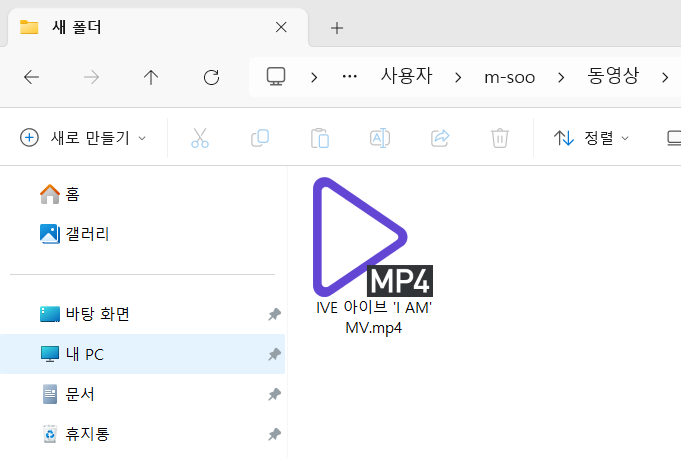
Task: Open the 사용자 breadcrumb folder
Action: (x=406, y=76)
